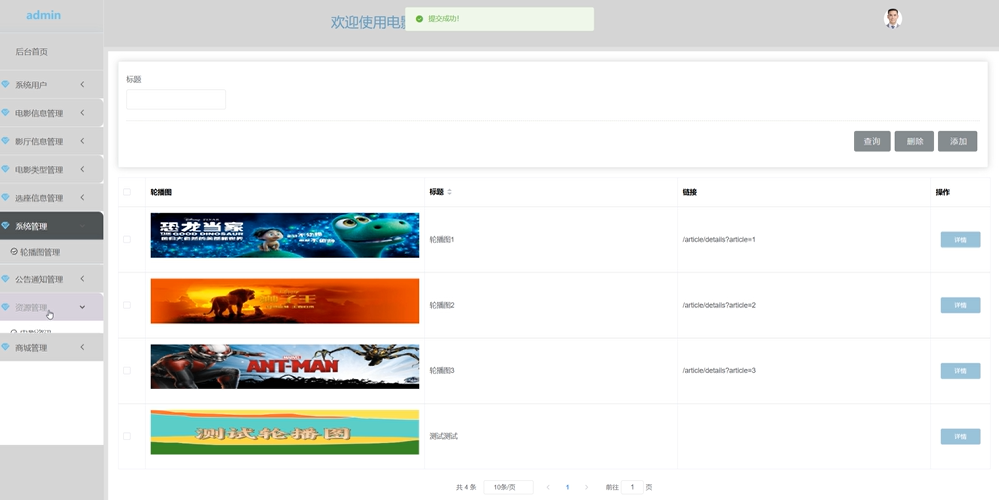Click the 删除 delete button
This screenshot has width=999, height=500.
pos(914,141)
